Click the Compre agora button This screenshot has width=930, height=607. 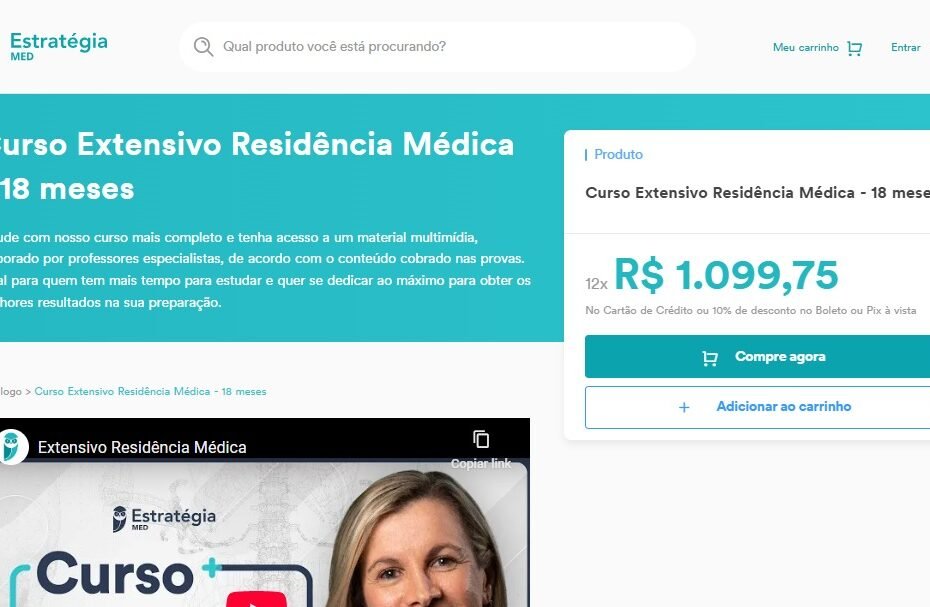[x=757, y=357]
